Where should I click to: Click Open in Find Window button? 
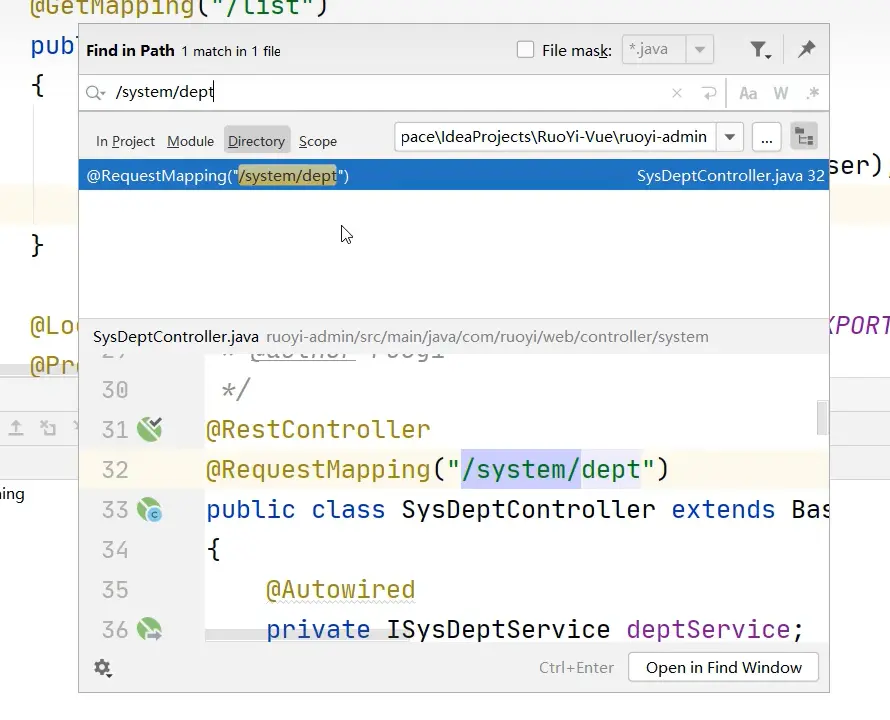tap(723, 667)
